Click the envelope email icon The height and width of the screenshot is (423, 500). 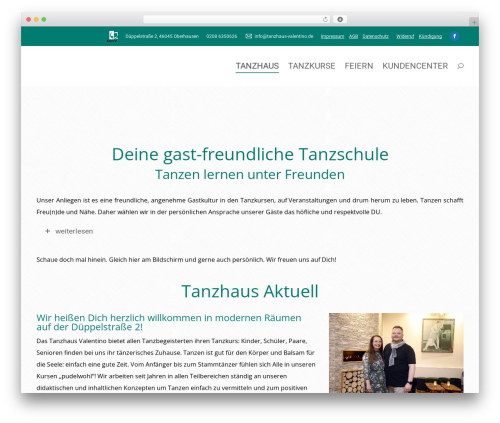248,36
